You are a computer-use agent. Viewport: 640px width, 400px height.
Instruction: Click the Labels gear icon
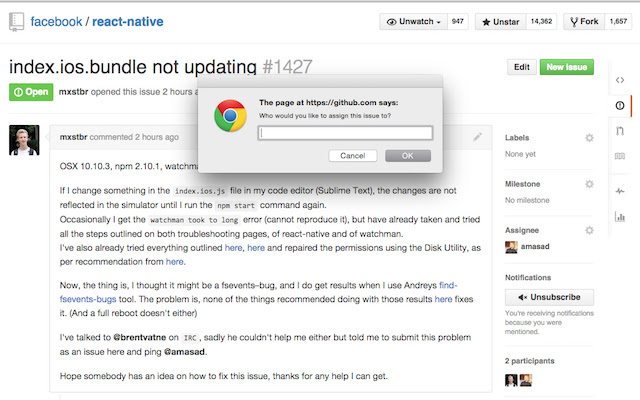(589, 138)
